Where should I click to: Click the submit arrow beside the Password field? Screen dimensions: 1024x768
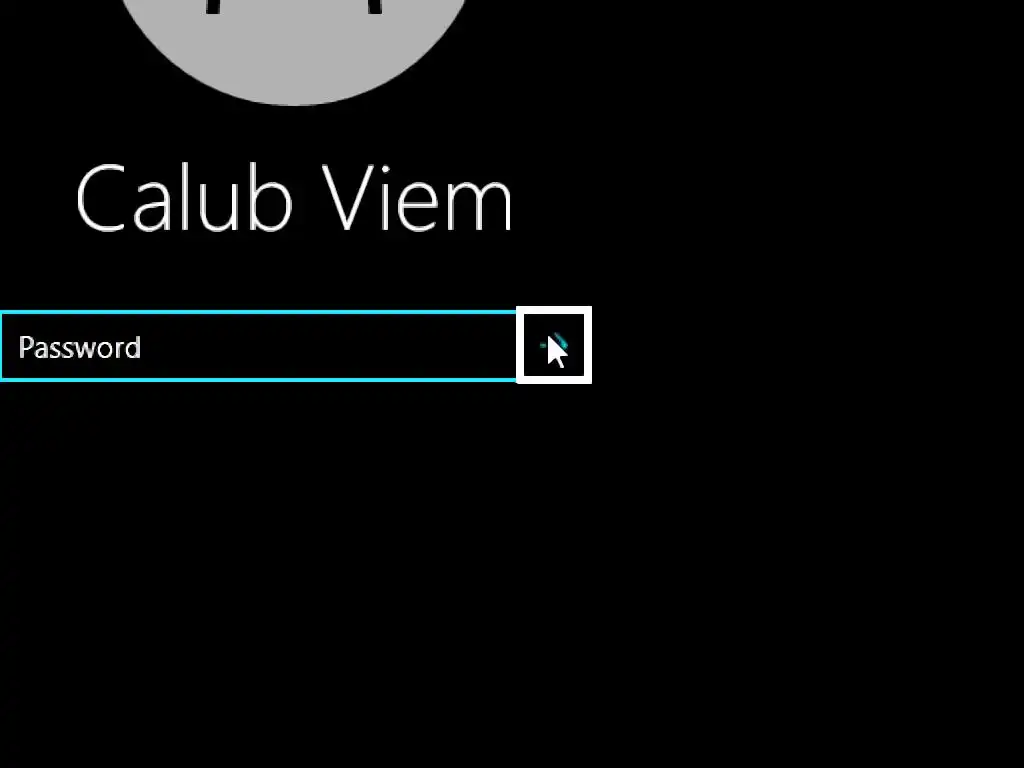[554, 345]
